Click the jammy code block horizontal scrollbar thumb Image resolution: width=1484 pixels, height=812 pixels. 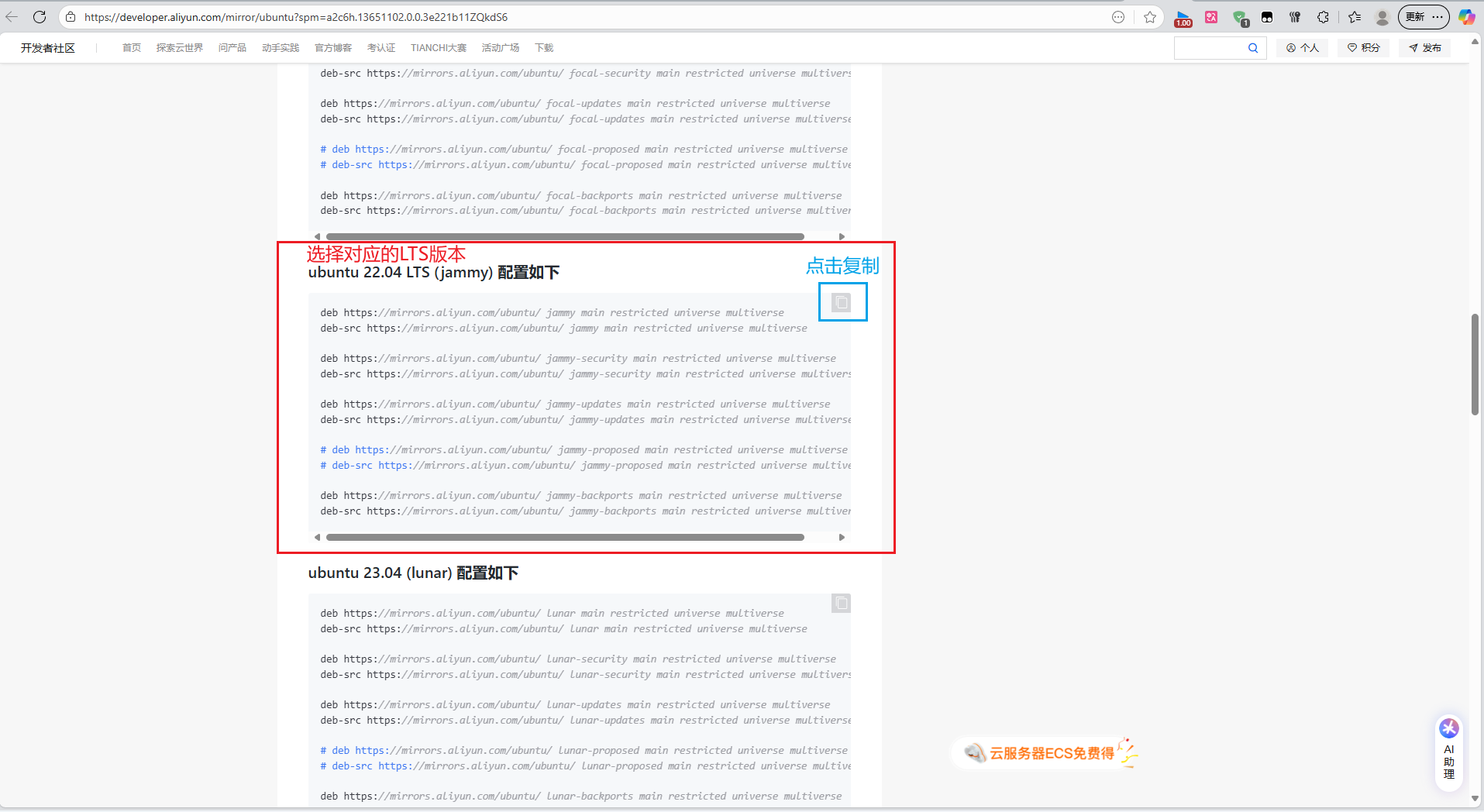click(x=565, y=537)
